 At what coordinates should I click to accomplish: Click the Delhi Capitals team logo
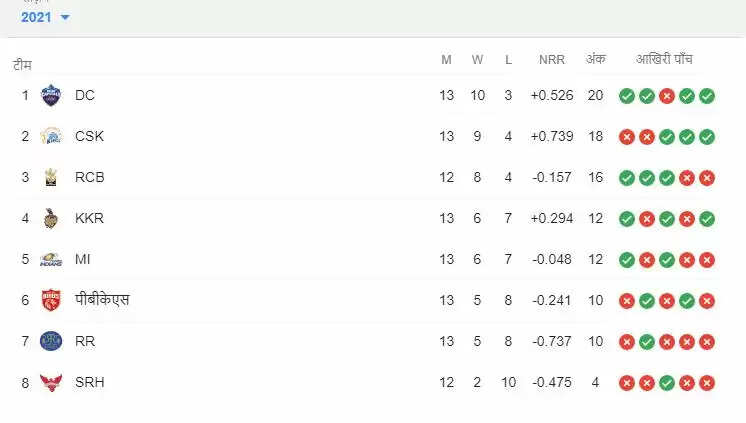pyautogui.click(x=51, y=96)
